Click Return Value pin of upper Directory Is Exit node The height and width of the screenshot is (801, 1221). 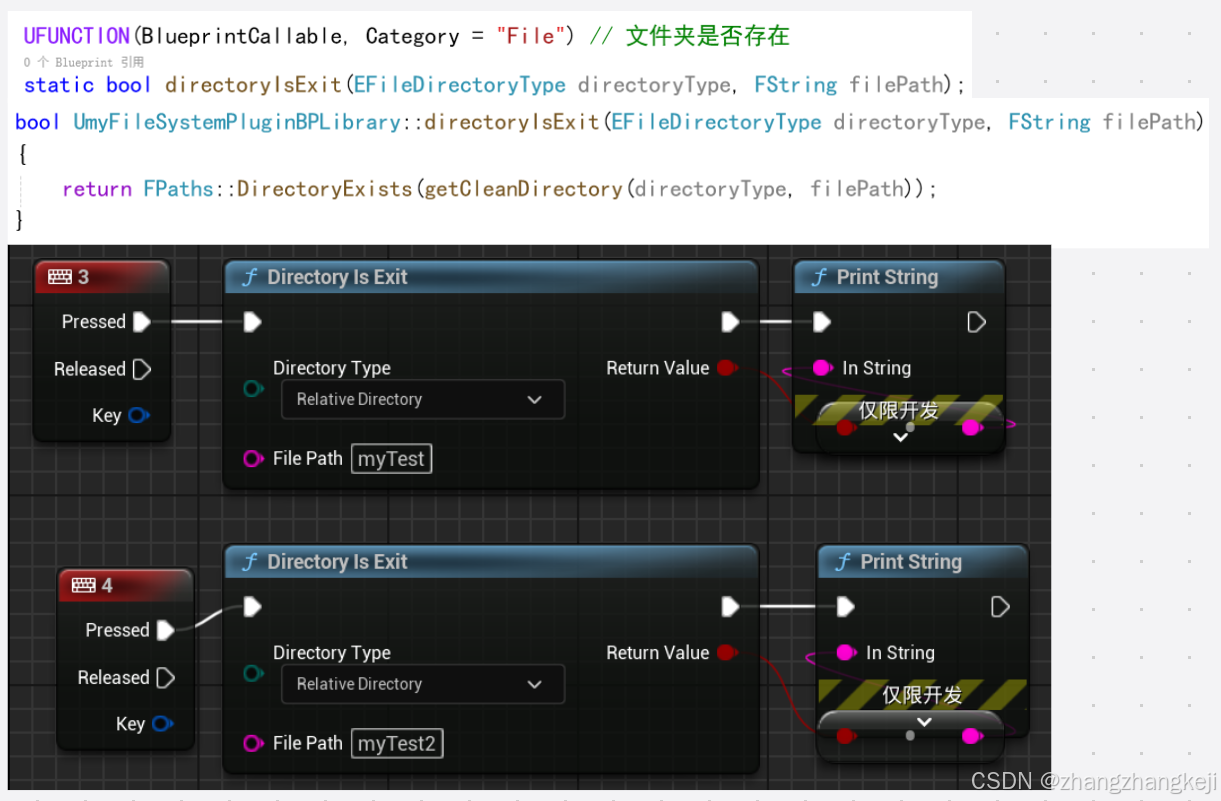(728, 368)
